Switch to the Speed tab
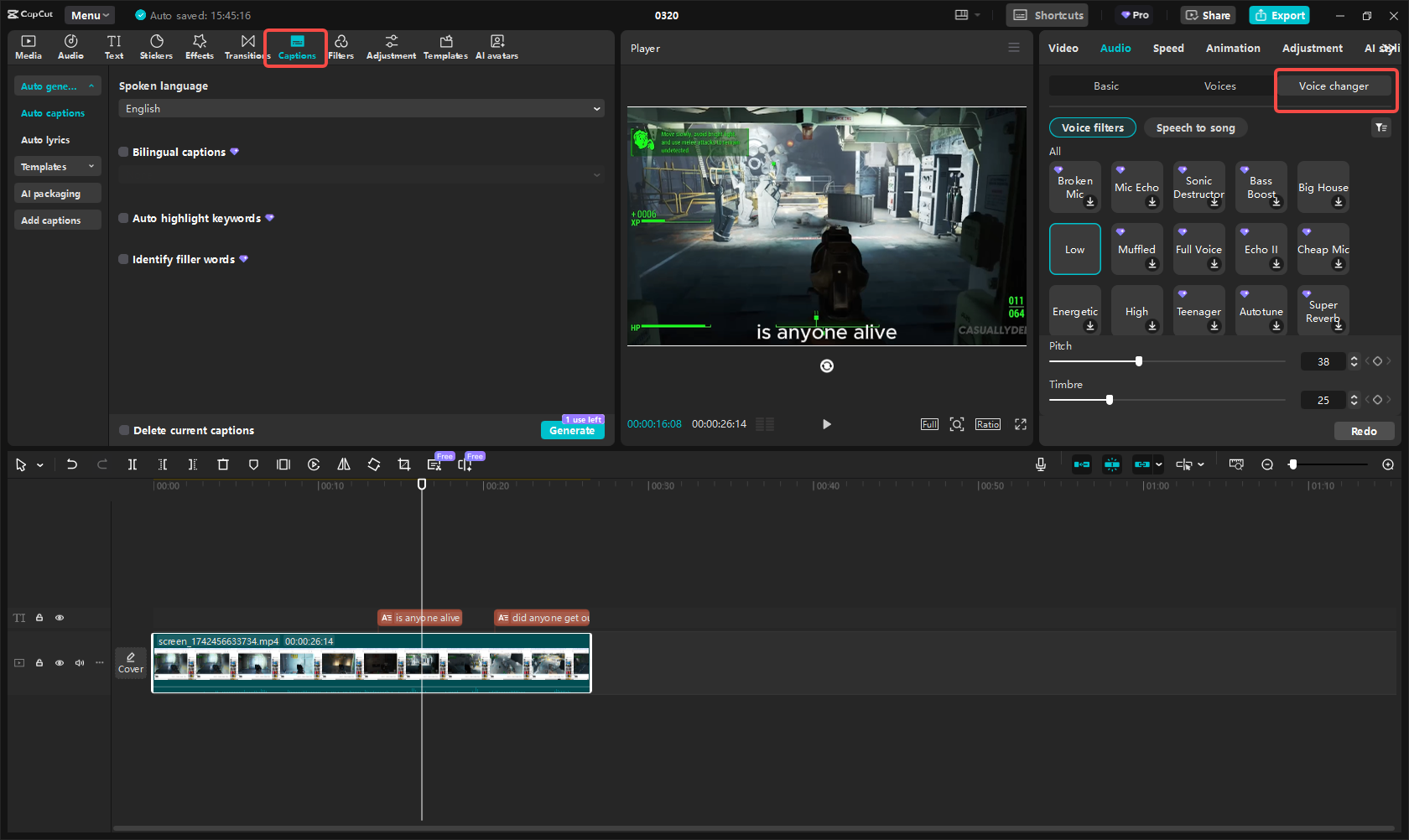Viewport: 1409px width, 840px height. 1168,48
